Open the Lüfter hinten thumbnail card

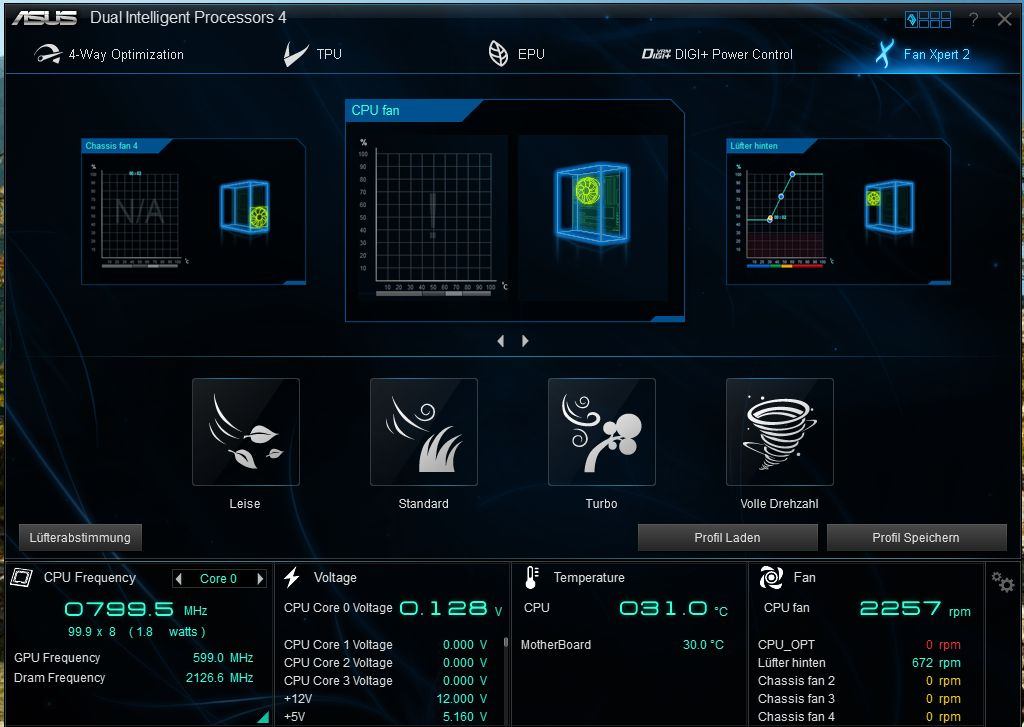tap(839, 212)
